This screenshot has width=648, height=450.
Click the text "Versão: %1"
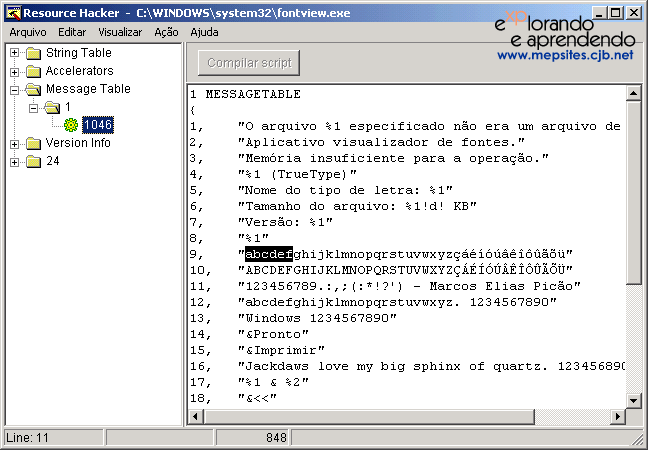coord(285,222)
